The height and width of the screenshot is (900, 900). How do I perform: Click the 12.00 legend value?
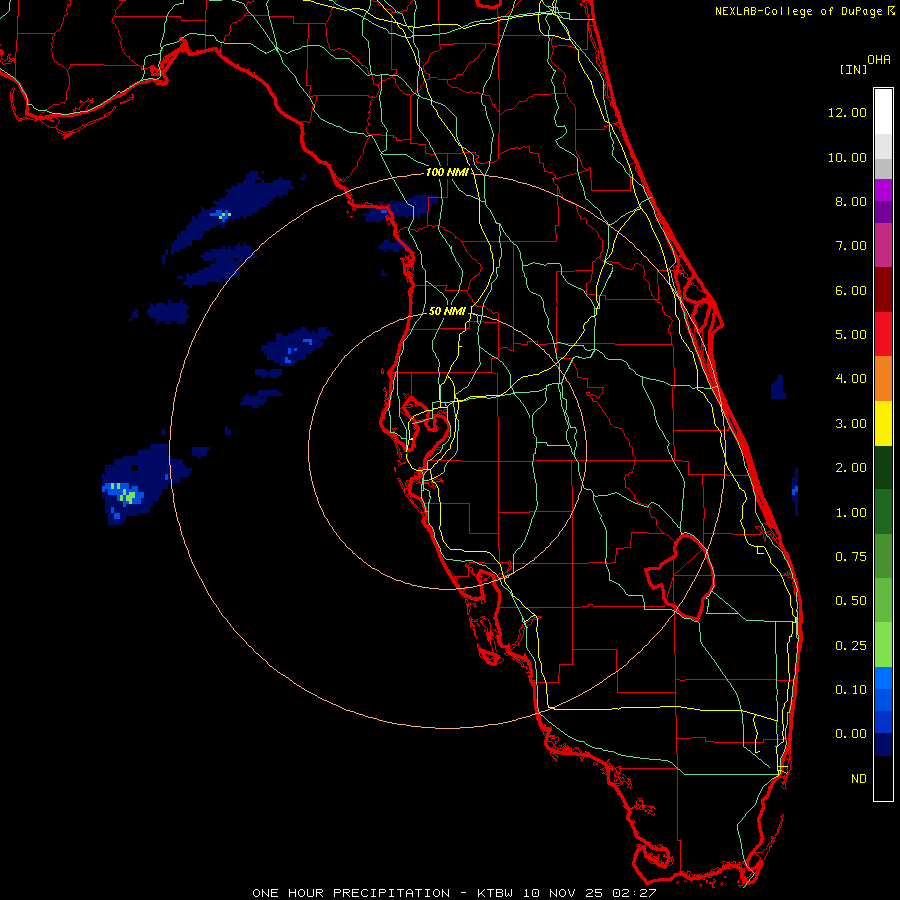(x=847, y=112)
